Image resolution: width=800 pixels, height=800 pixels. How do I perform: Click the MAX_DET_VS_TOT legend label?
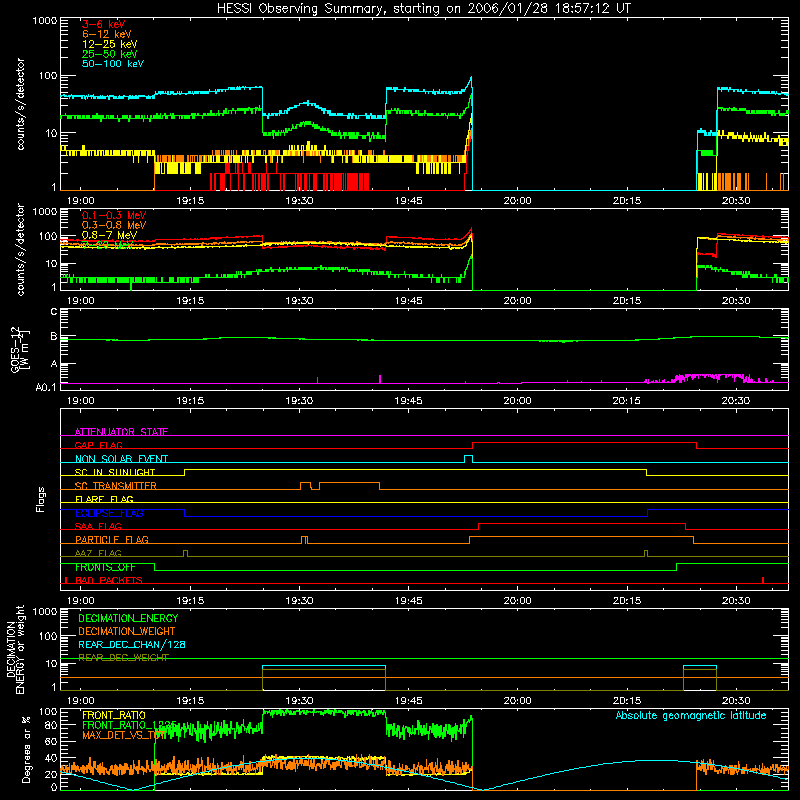124,735
